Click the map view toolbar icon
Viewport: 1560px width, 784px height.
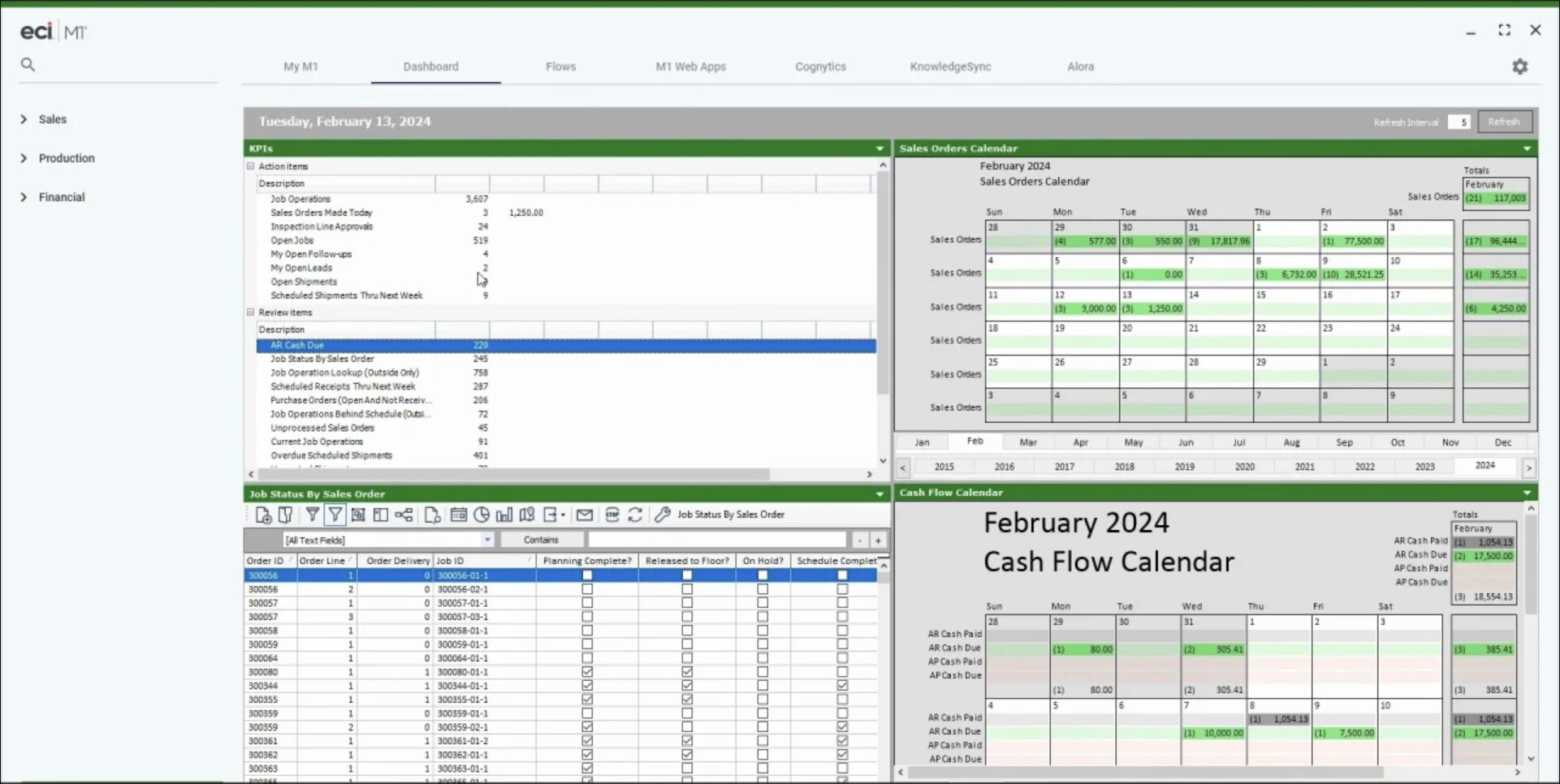click(x=527, y=515)
